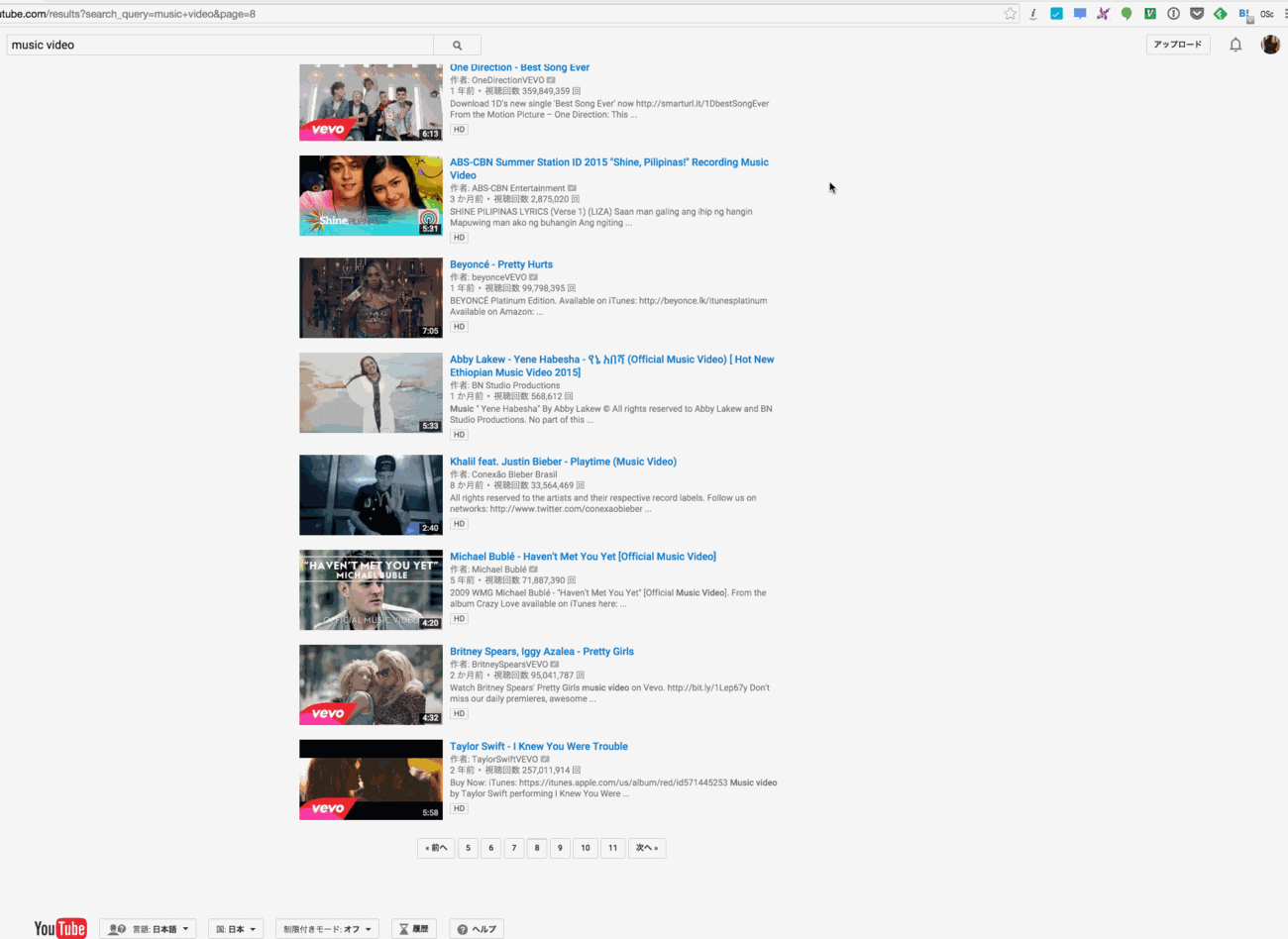The image size is (1288, 939).
Task: Click the Pocket extension icon
Action: (x=1197, y=14)
